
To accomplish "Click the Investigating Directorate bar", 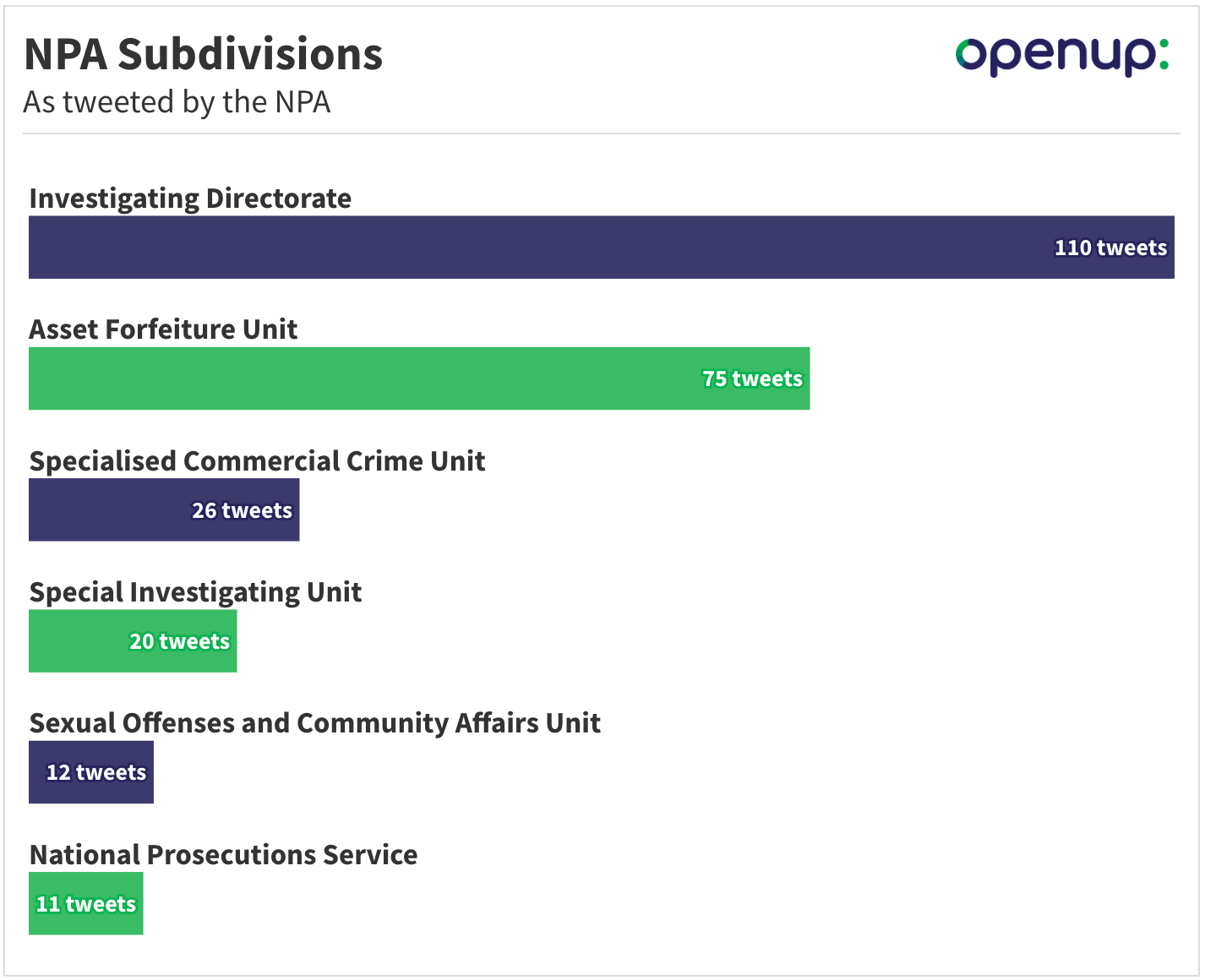I will (x=602, y=248).
